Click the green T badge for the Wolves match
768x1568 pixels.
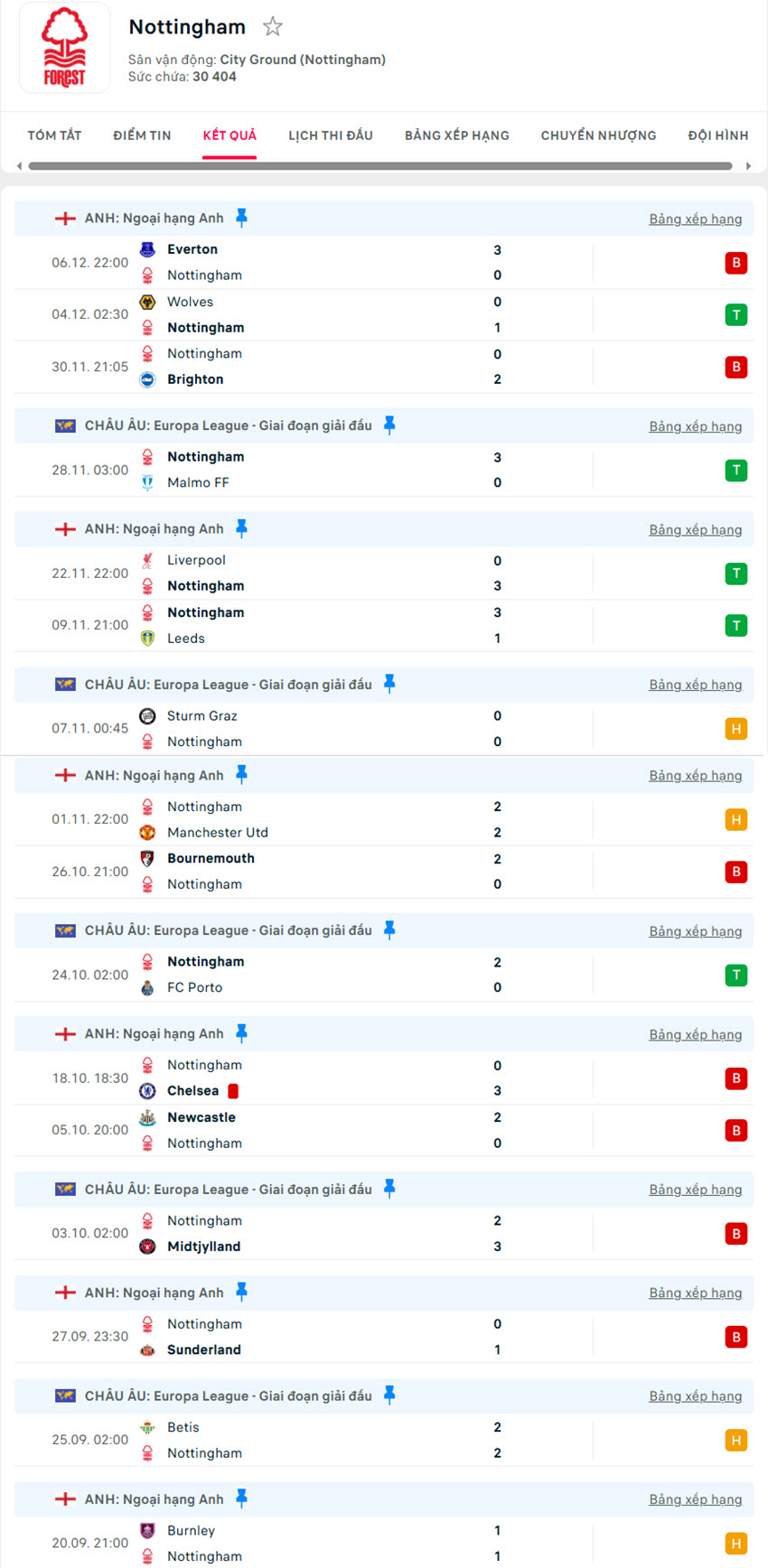735,315
